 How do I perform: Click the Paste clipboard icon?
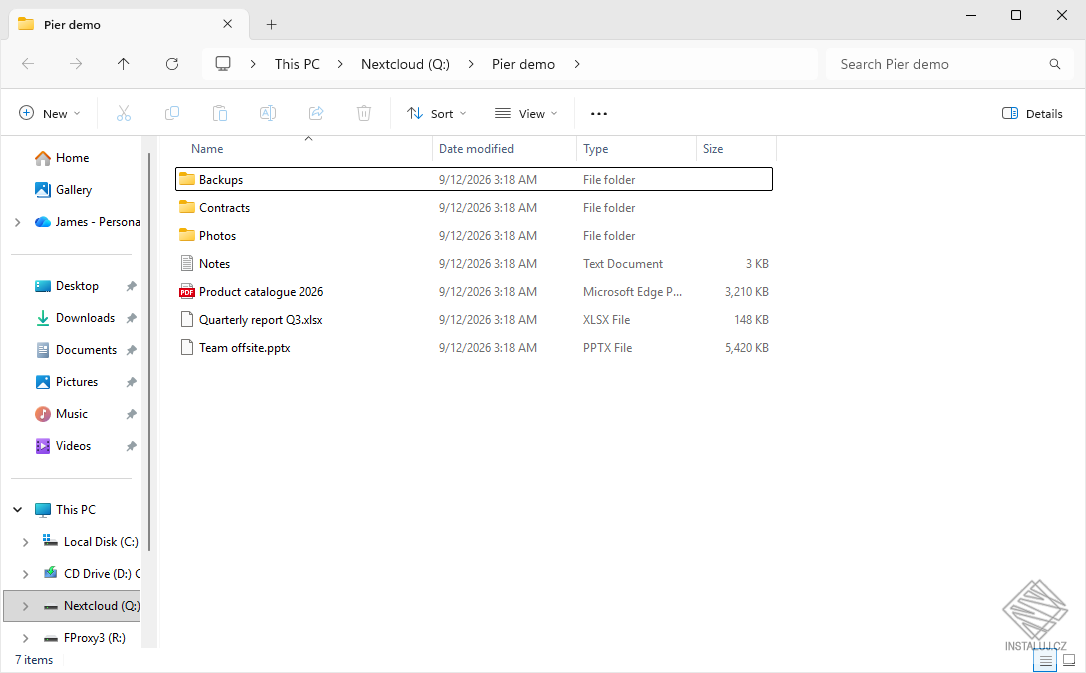click(x=220, y=114)
